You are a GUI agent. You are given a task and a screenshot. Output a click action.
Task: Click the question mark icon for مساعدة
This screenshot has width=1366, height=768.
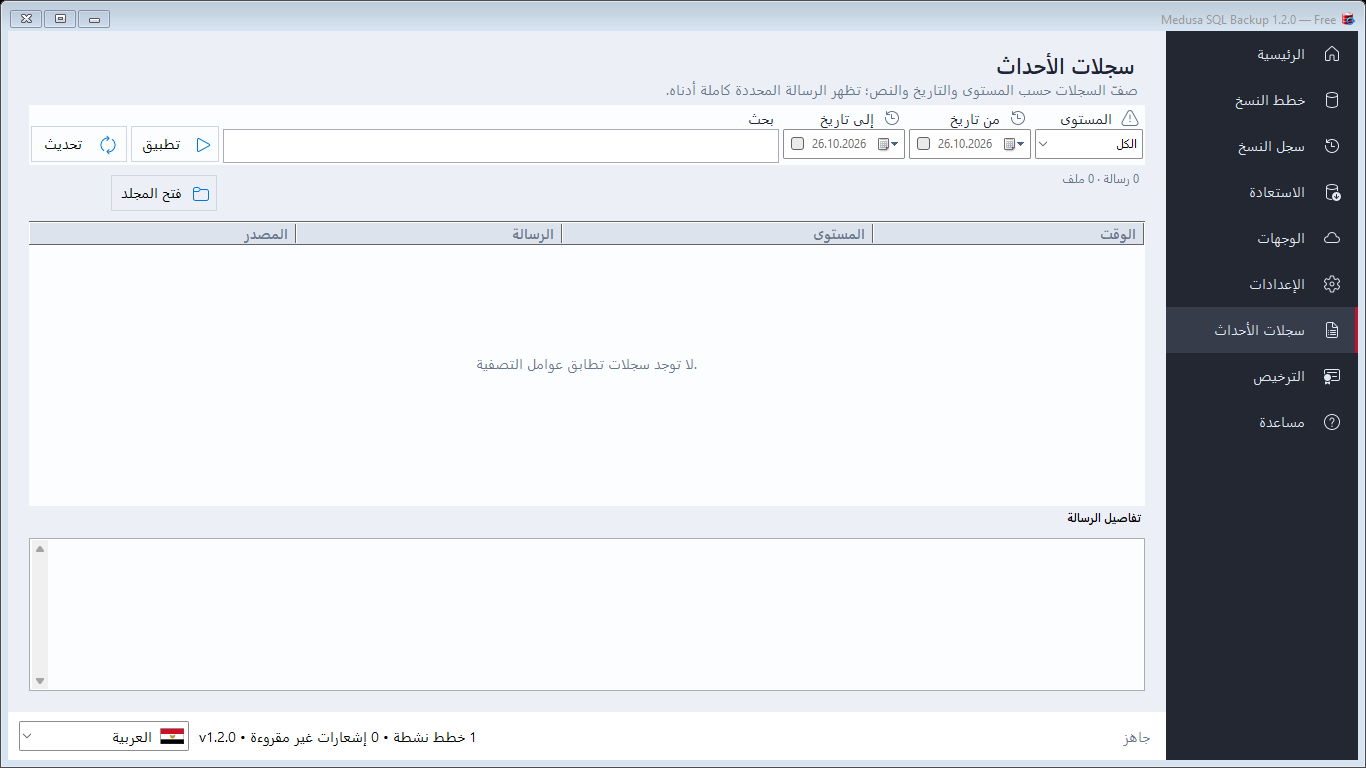pyautogui.click(x=1331, y=422)
